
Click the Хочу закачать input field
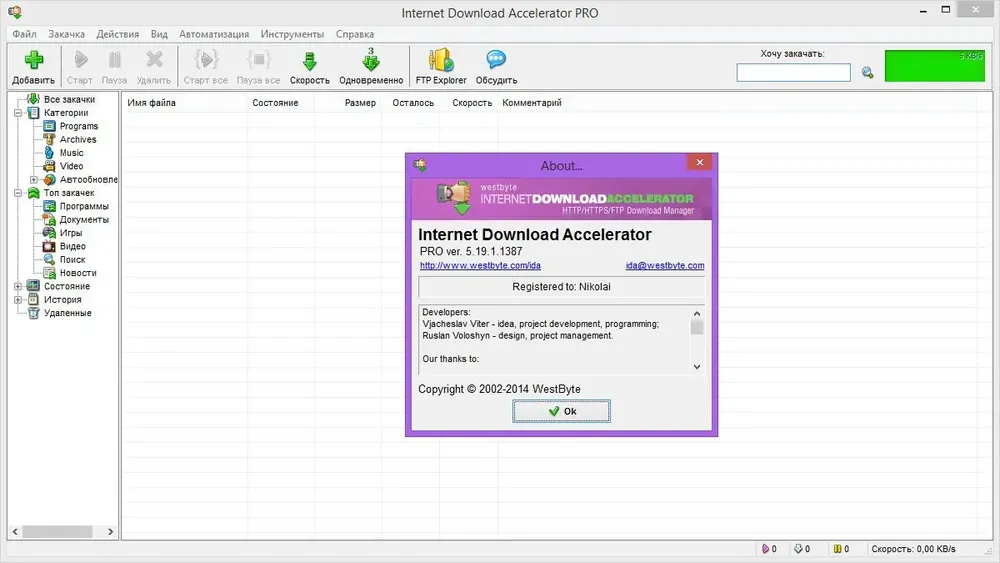tap(793, 73)
